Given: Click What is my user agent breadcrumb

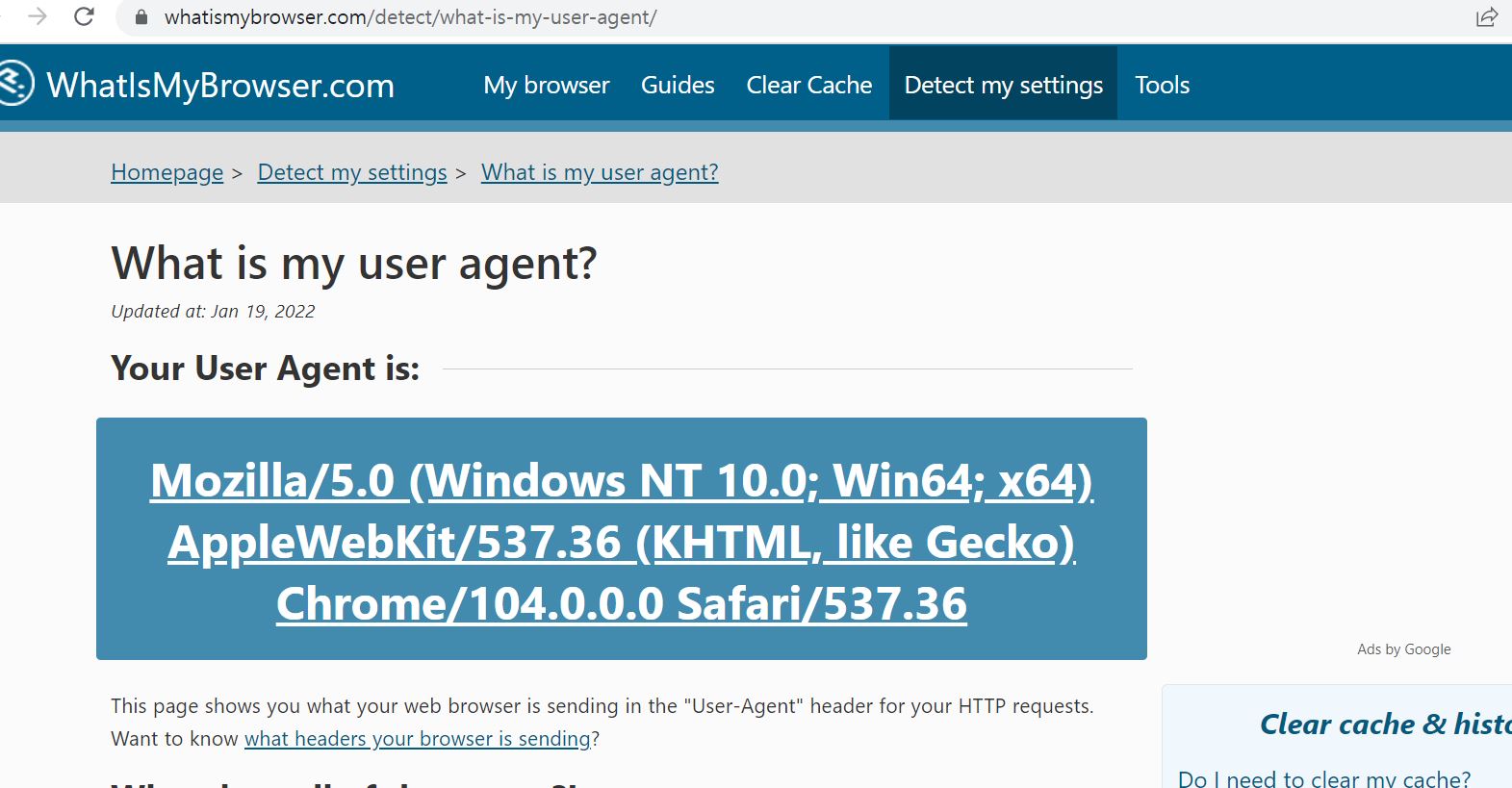Looking at the screenshot, I should [x=600, y=172].
